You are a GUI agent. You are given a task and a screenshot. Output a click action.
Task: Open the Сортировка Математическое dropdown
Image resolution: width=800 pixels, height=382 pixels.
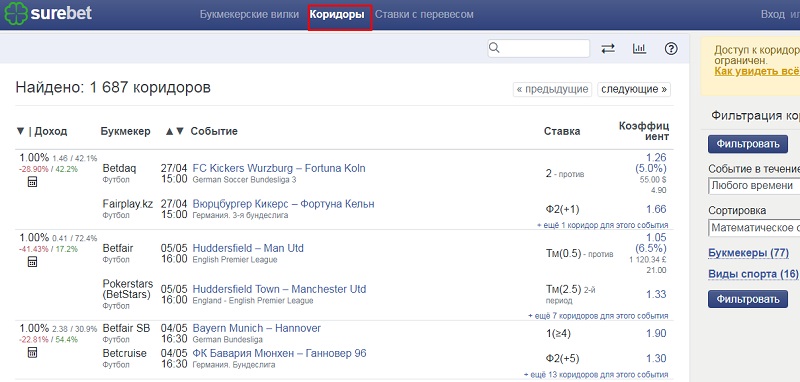pyautogui.click(x=754, y=228)
